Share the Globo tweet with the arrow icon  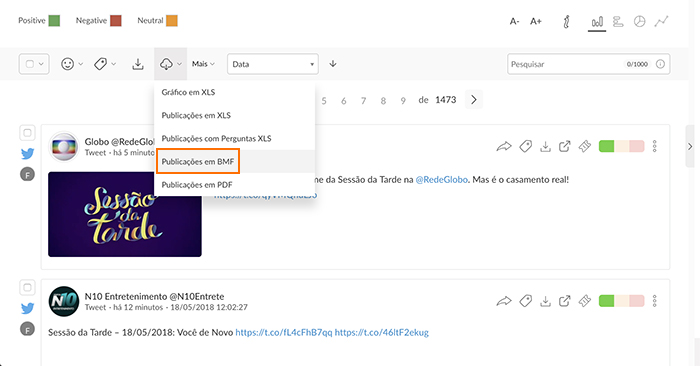[x=504, y=146]
